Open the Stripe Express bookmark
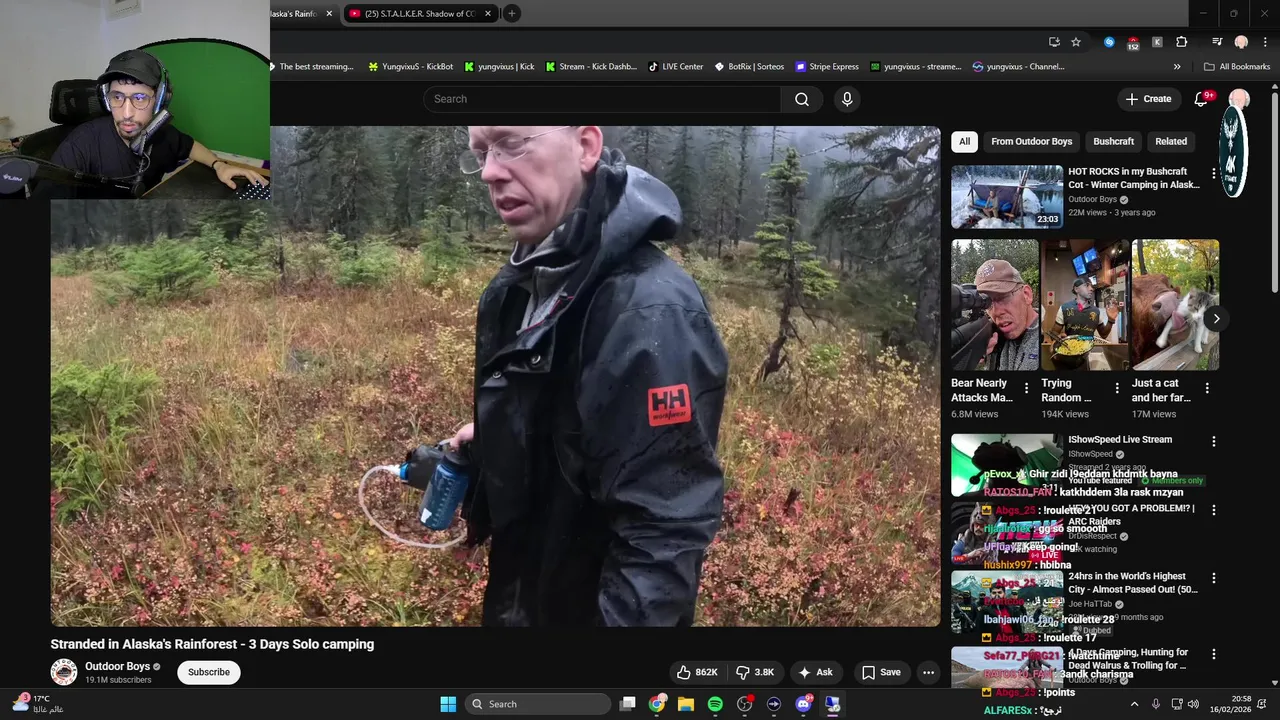The width and height of the screenshot is (1280, 720). click(x=827, y=67)
